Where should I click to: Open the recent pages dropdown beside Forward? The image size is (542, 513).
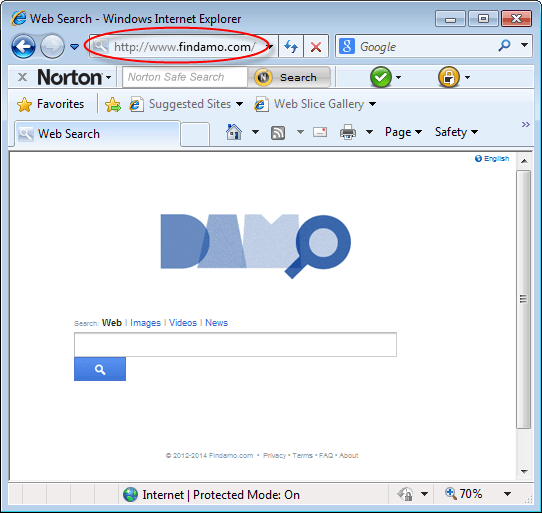pyautogui.click(x=75, y=46)
